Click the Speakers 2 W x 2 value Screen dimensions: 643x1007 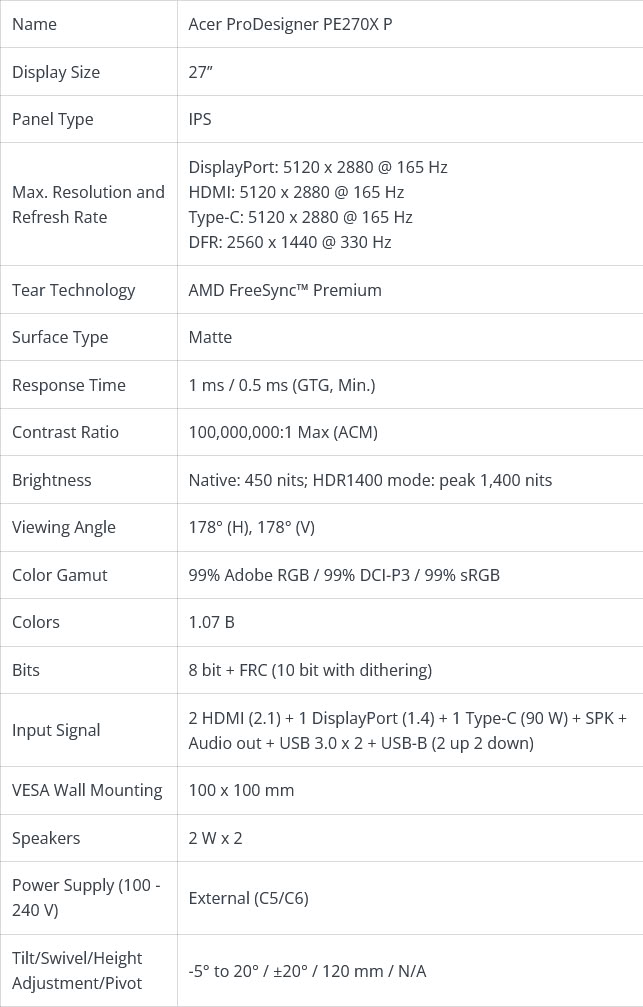pos(215,838)
